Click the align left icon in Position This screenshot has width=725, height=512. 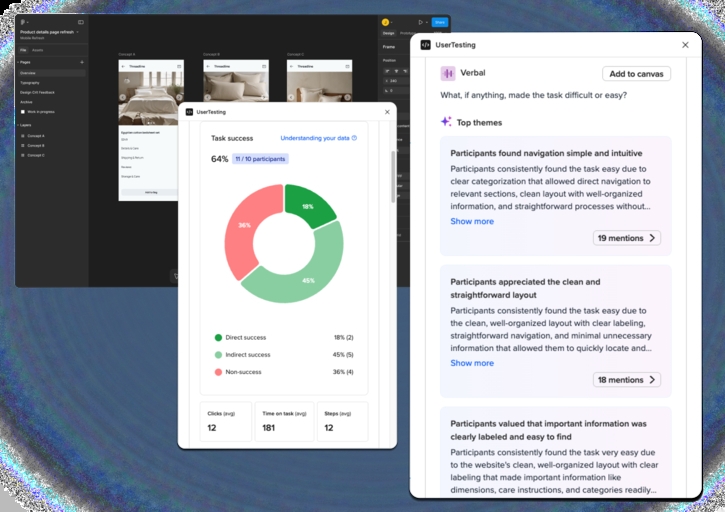click(387, 71)
